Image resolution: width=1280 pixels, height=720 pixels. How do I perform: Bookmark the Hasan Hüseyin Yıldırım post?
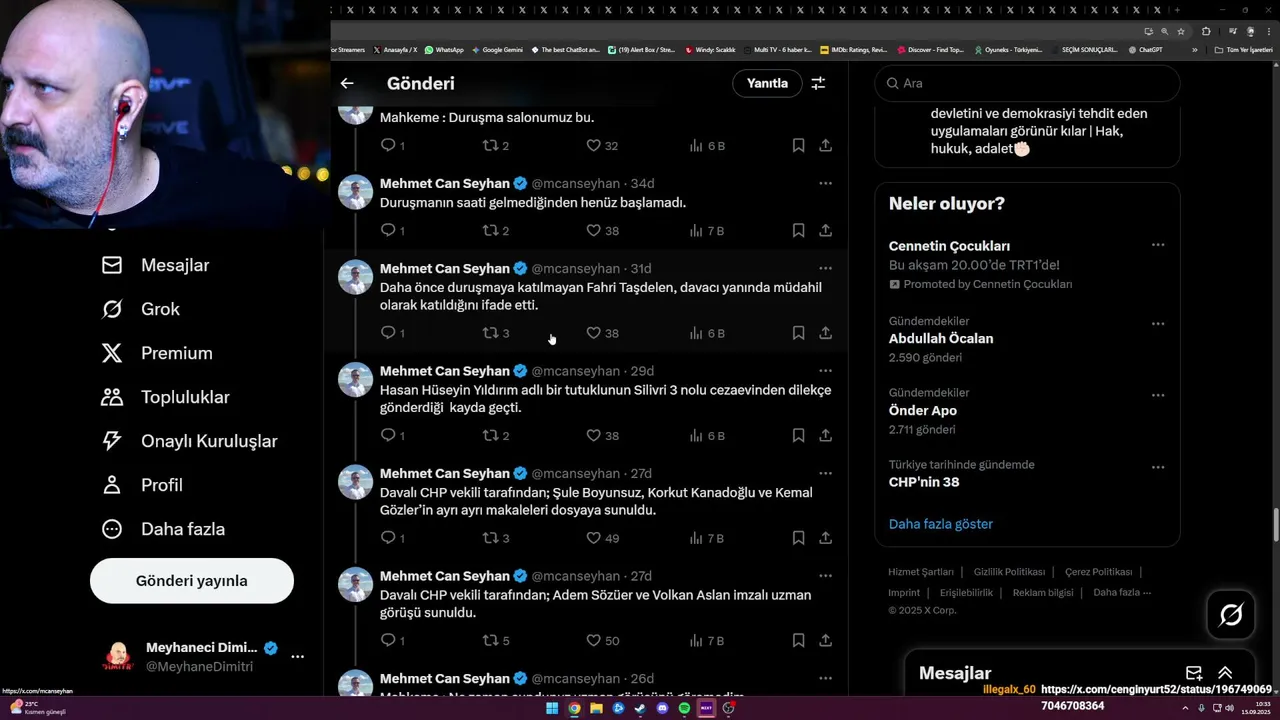point(798,435)
